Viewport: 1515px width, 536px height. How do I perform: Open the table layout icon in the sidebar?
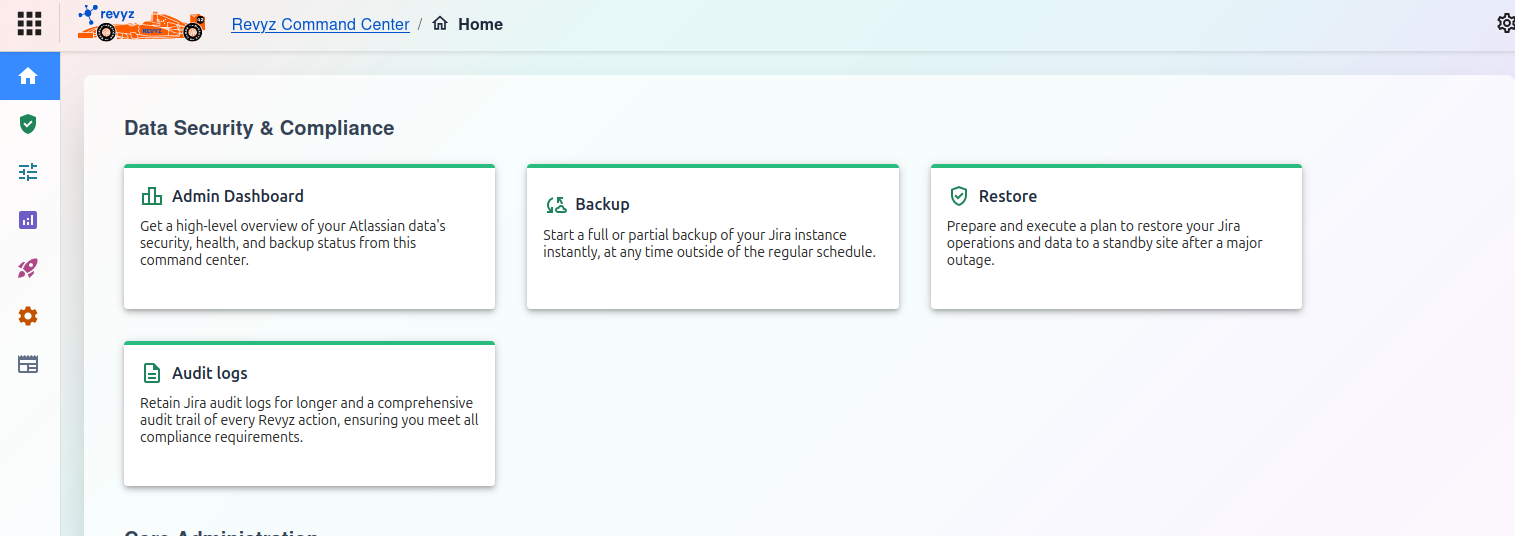[28, 364]
